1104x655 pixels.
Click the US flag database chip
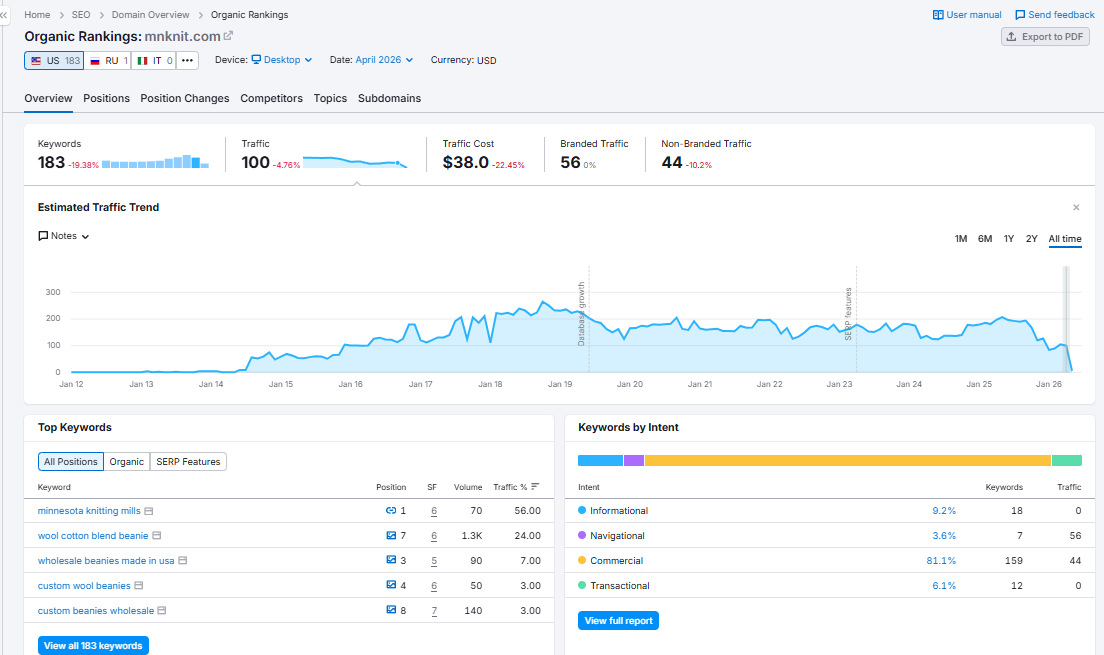(x=54, y=61)
